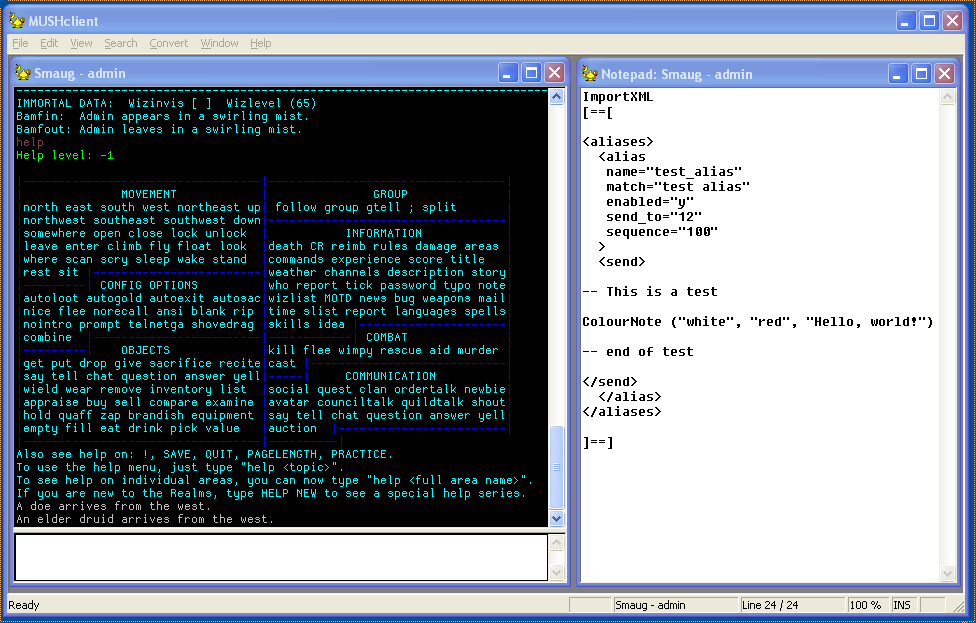The width and height of the screenshot is (976, 623).
Task: Open the File menu
Action: pos(20,43)
